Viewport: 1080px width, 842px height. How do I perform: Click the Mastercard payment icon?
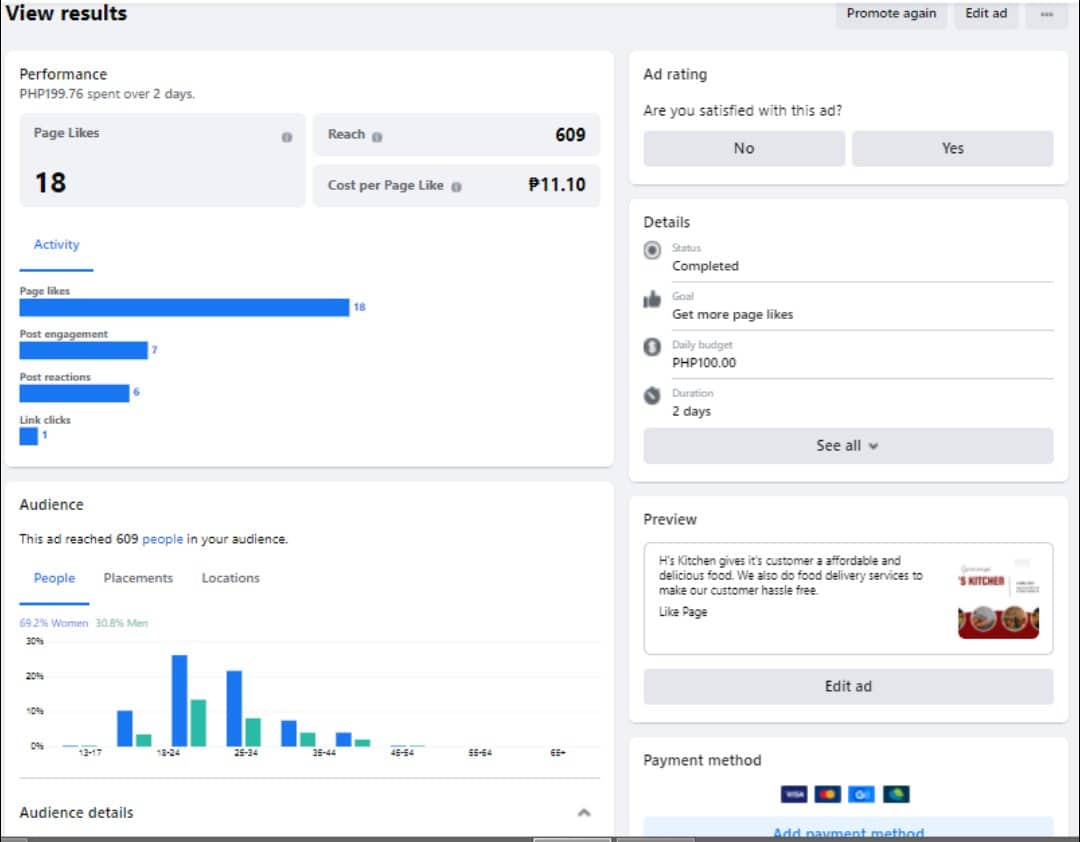click(x=827, y=794)
